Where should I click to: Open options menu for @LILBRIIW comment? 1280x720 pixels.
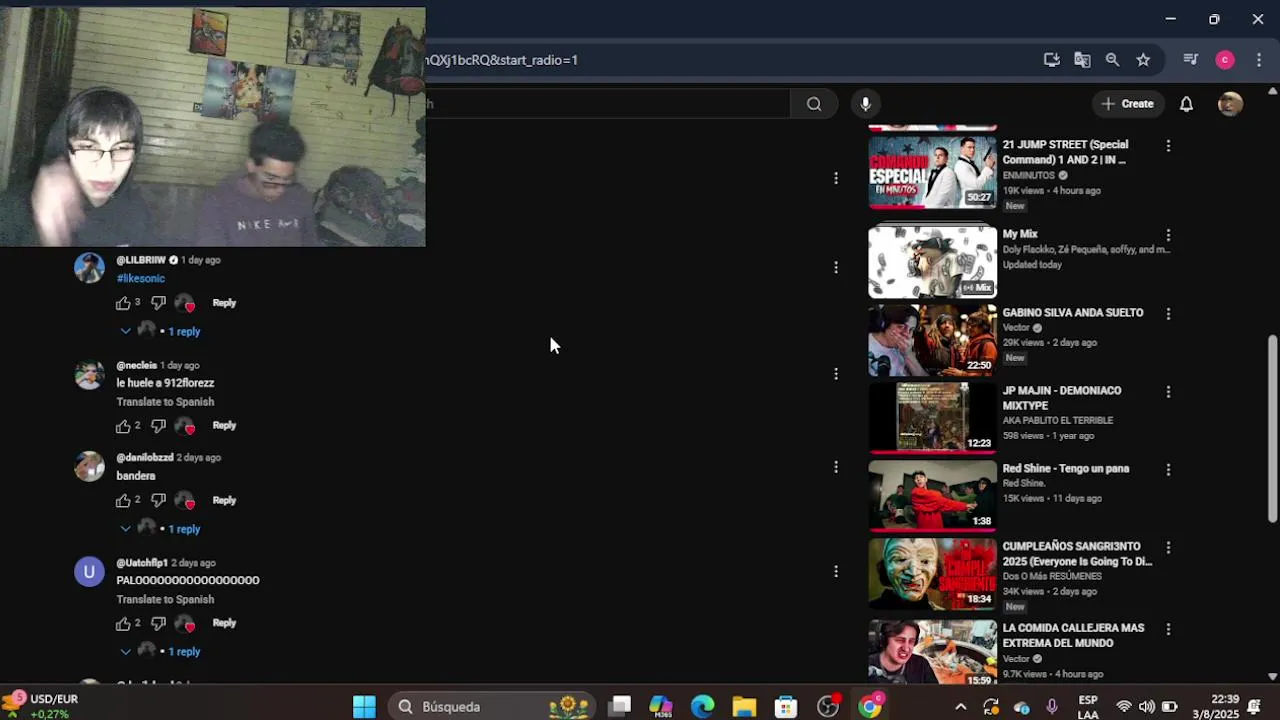tap(836, 267)
